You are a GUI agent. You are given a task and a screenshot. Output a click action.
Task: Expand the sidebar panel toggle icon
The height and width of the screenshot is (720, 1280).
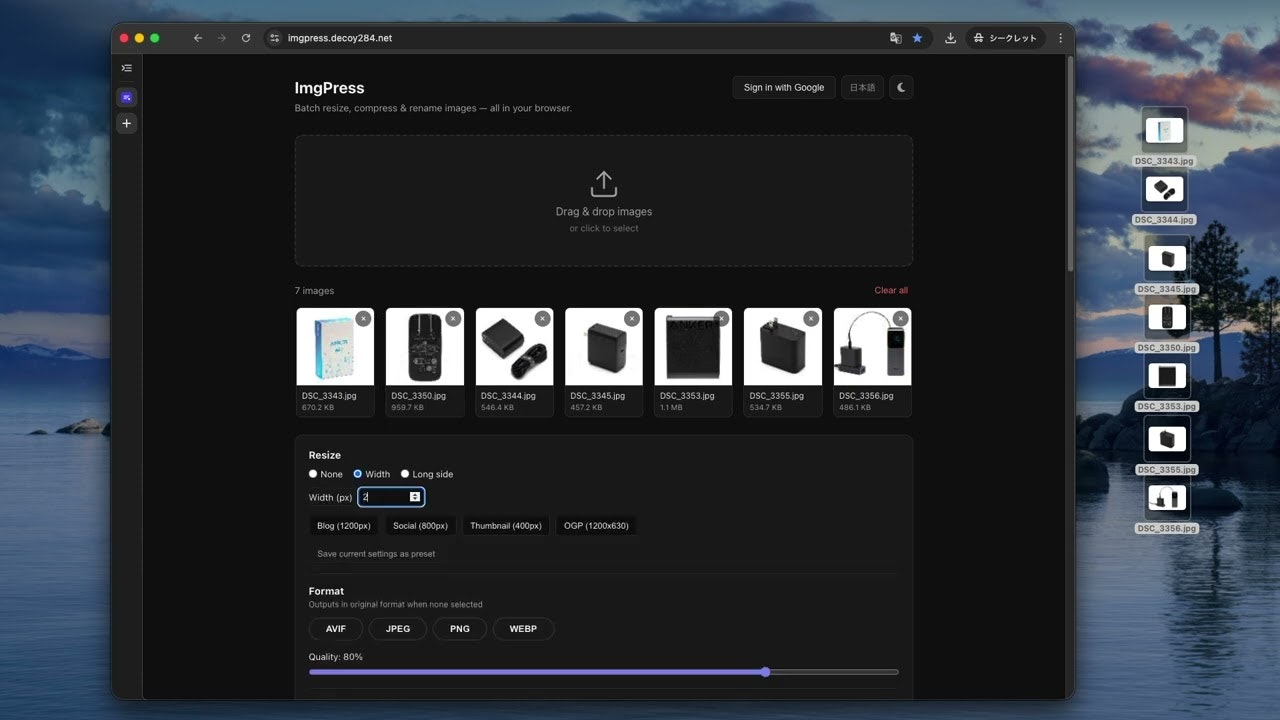(126, 68)
